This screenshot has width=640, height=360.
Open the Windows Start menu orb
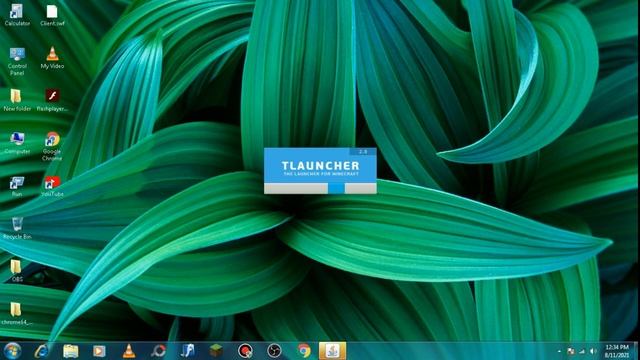click(13, 351)
